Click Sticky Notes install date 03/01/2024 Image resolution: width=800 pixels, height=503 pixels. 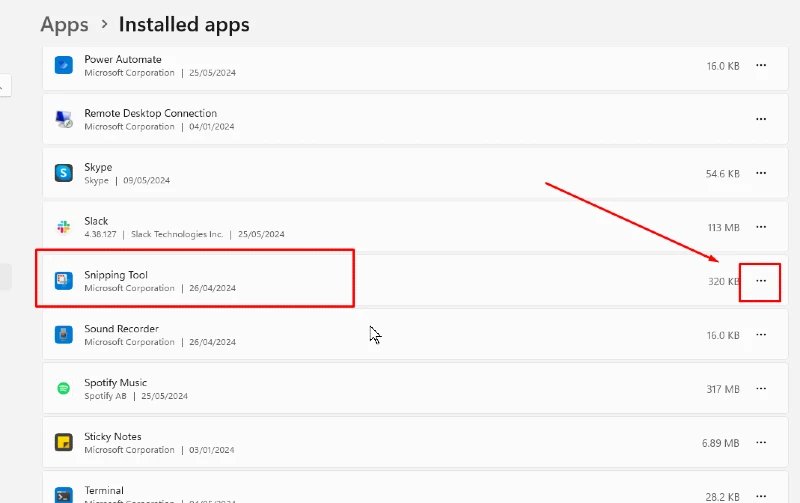point(212,450)
